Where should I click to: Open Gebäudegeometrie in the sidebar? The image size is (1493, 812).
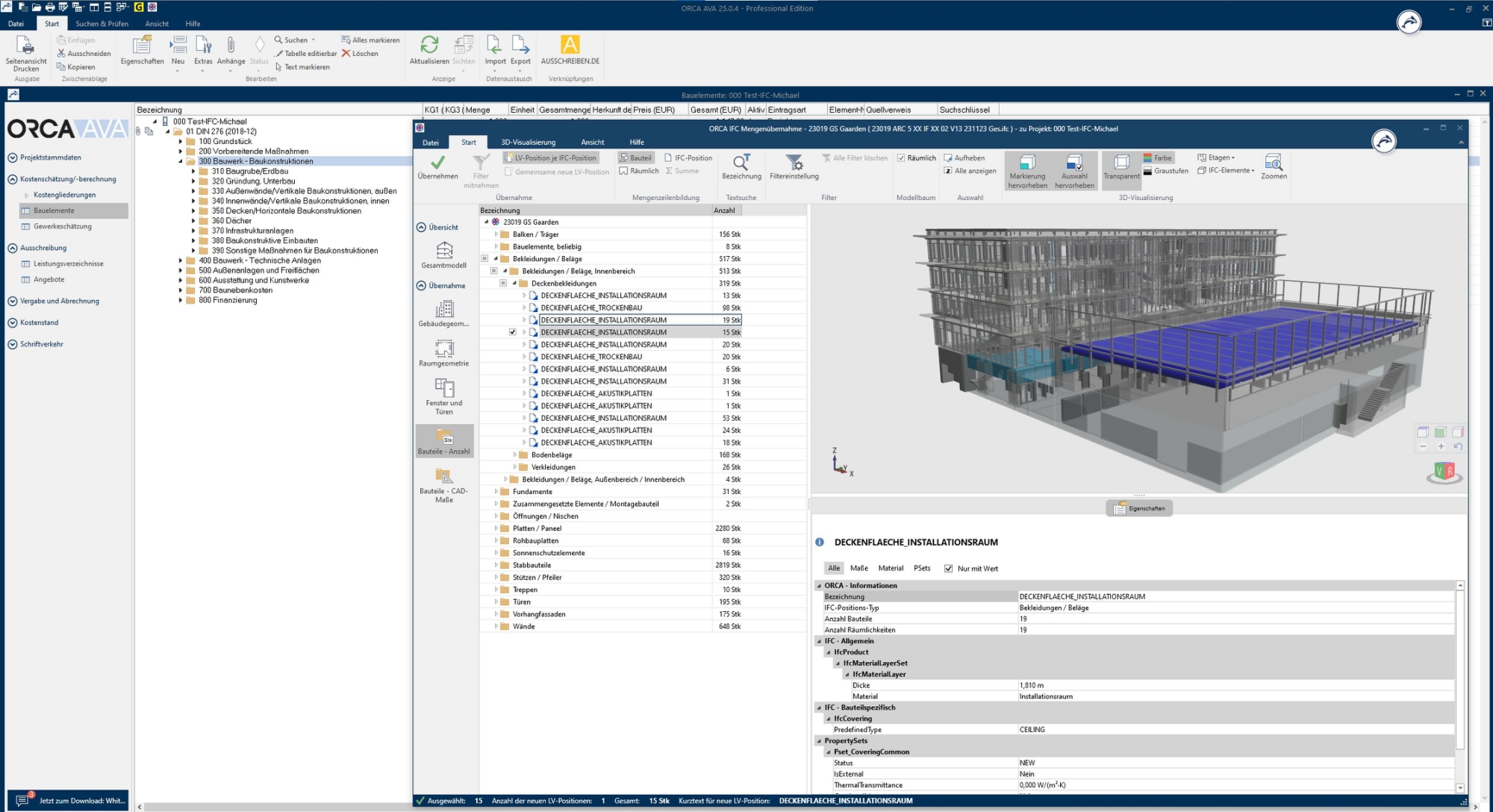pyautogui.click(x=444, y=313)
